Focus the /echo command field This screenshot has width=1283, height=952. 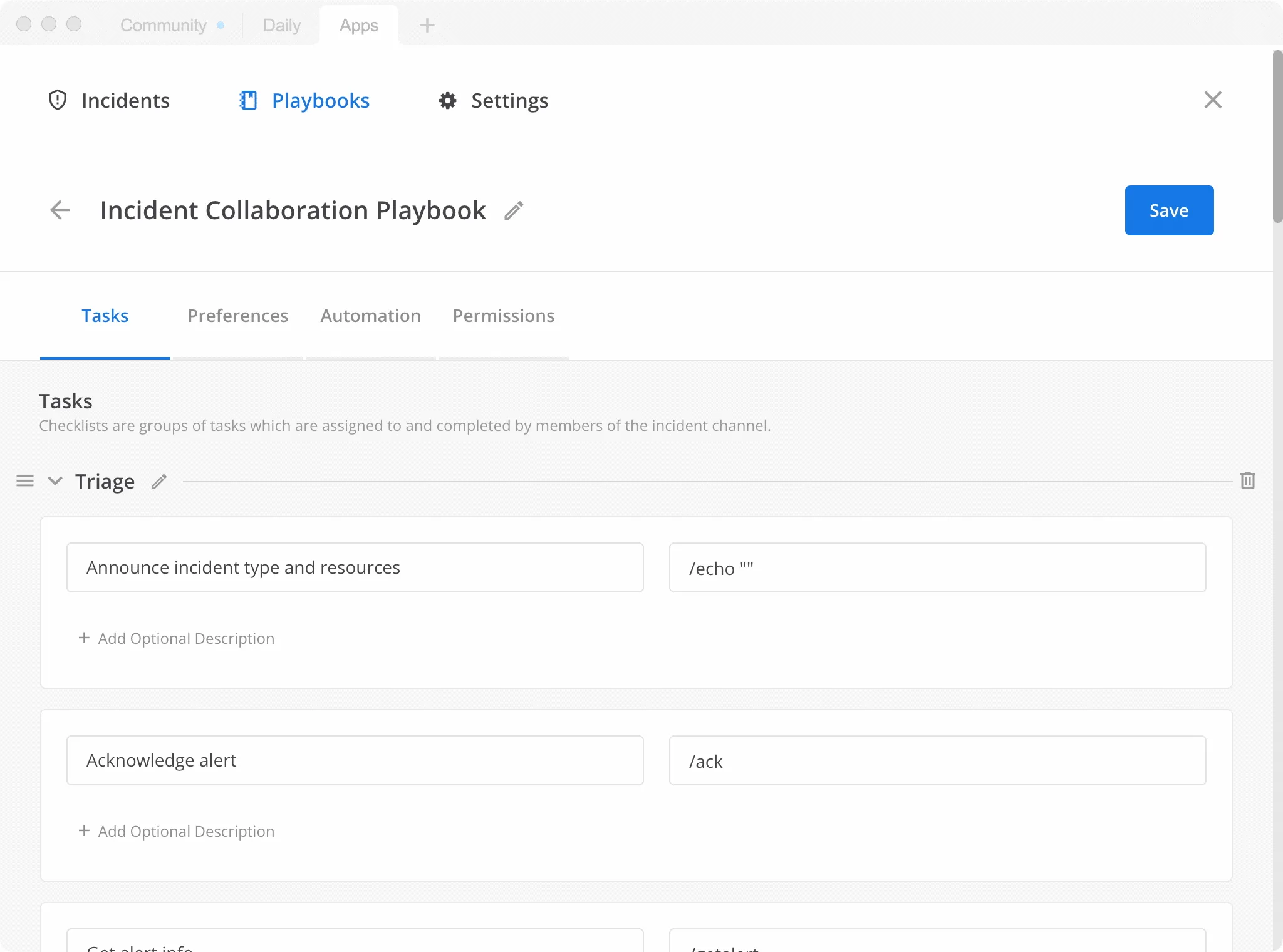coord(937,567)
